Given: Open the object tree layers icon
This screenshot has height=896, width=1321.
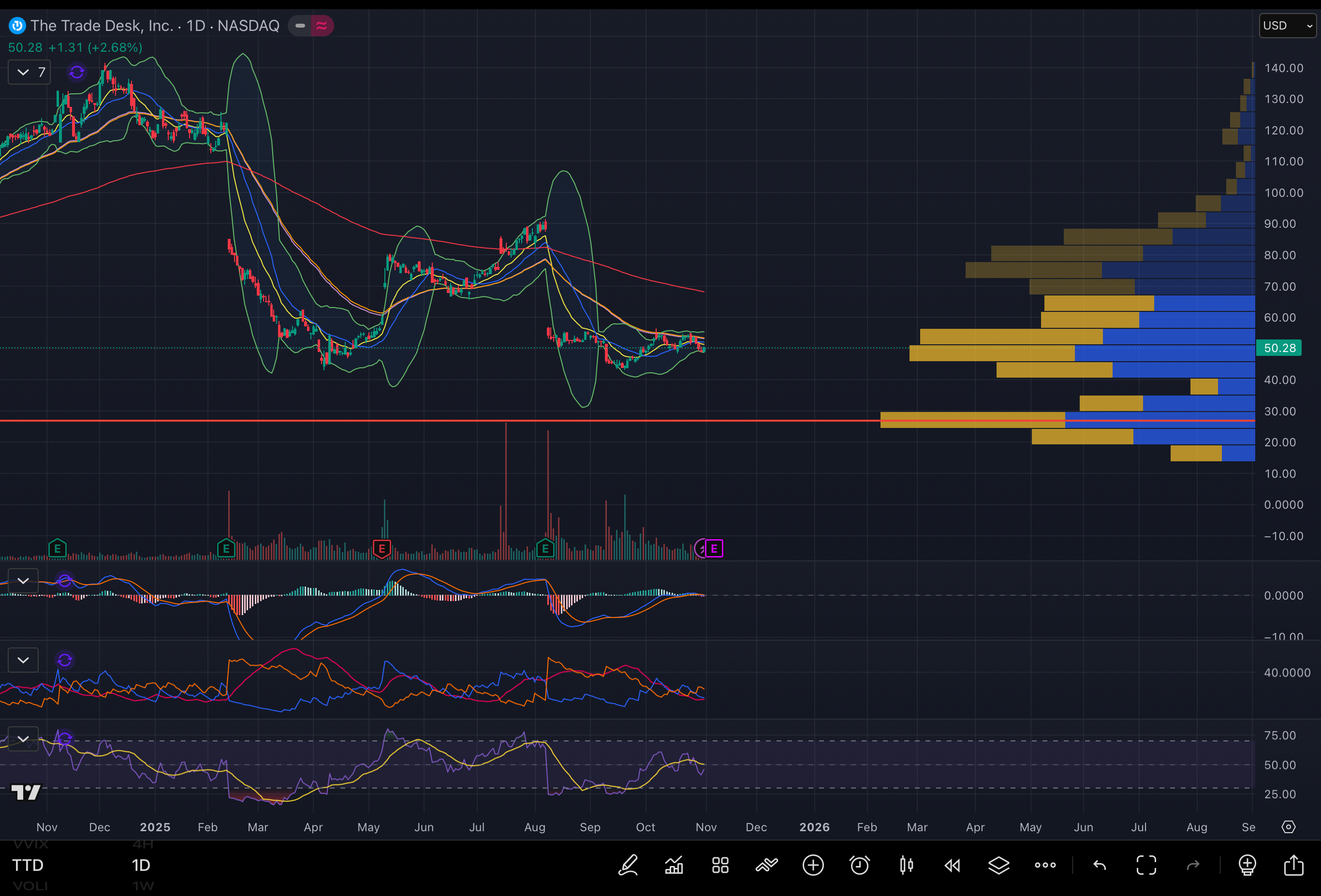Looking at the screenshot, I should point(998,866).
